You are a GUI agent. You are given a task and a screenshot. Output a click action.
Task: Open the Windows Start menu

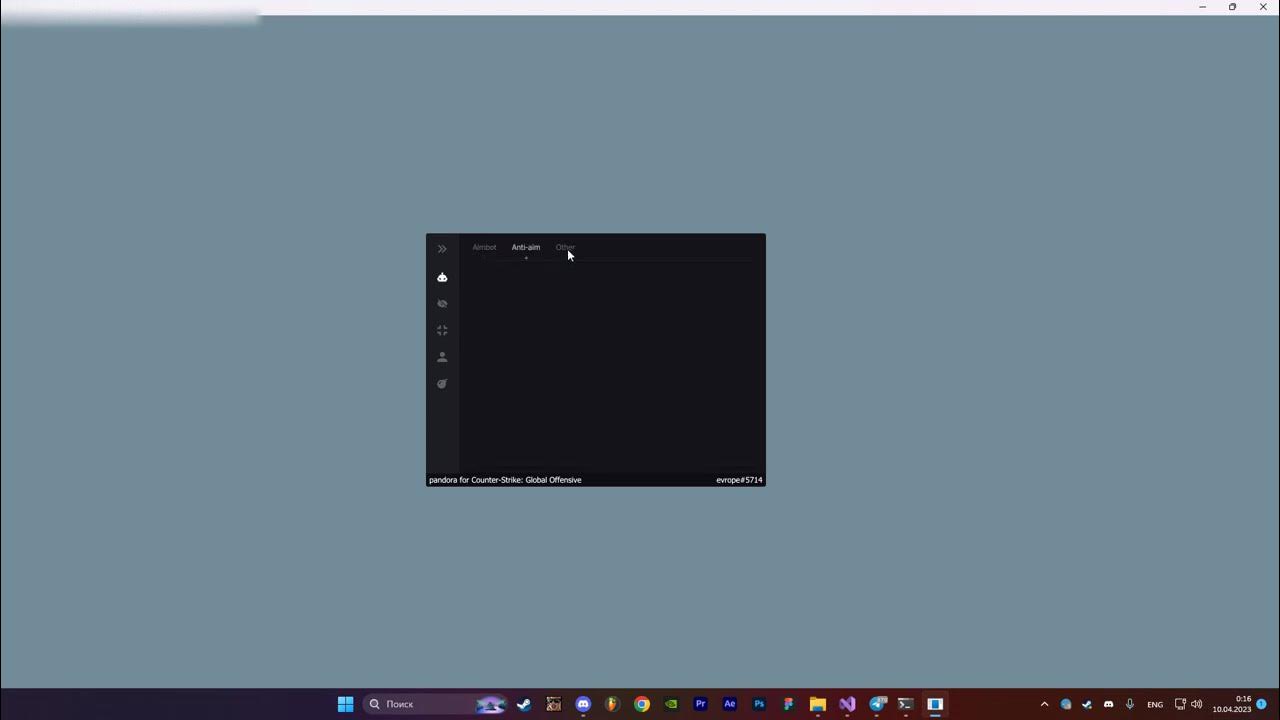pyautogui.click(x=345, y=704)
